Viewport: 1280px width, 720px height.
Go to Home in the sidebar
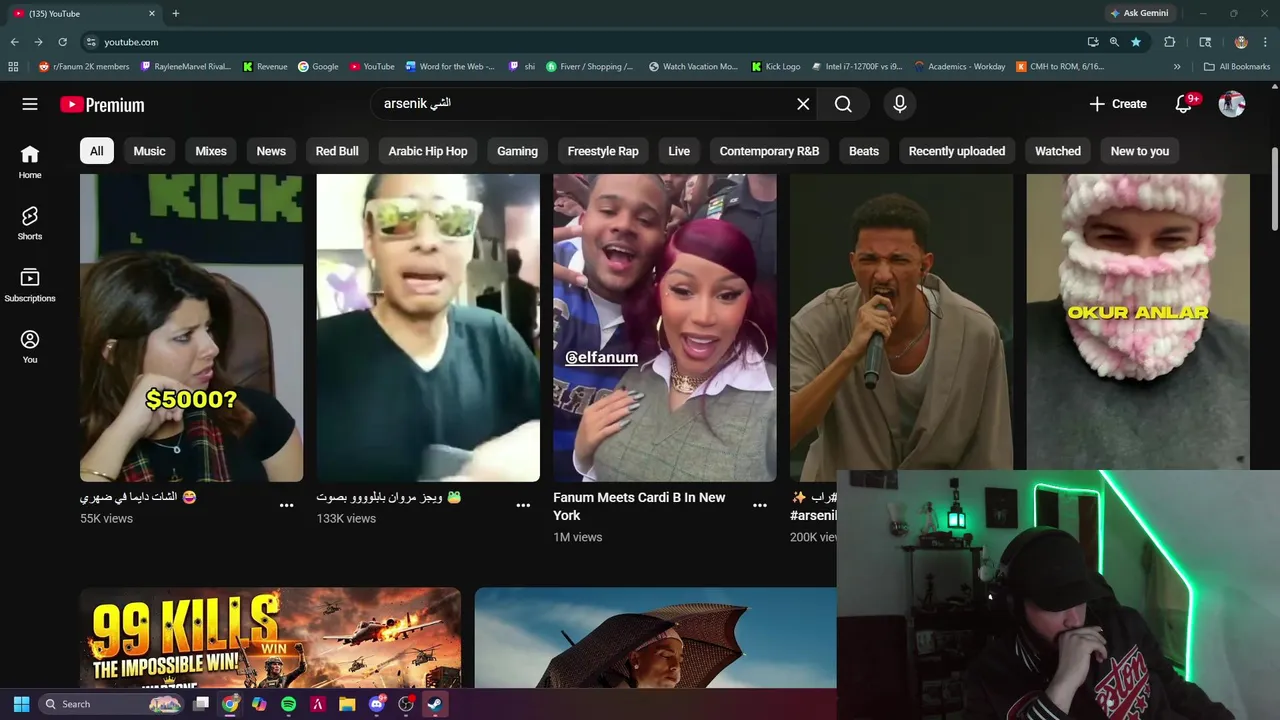coord(30,162)
